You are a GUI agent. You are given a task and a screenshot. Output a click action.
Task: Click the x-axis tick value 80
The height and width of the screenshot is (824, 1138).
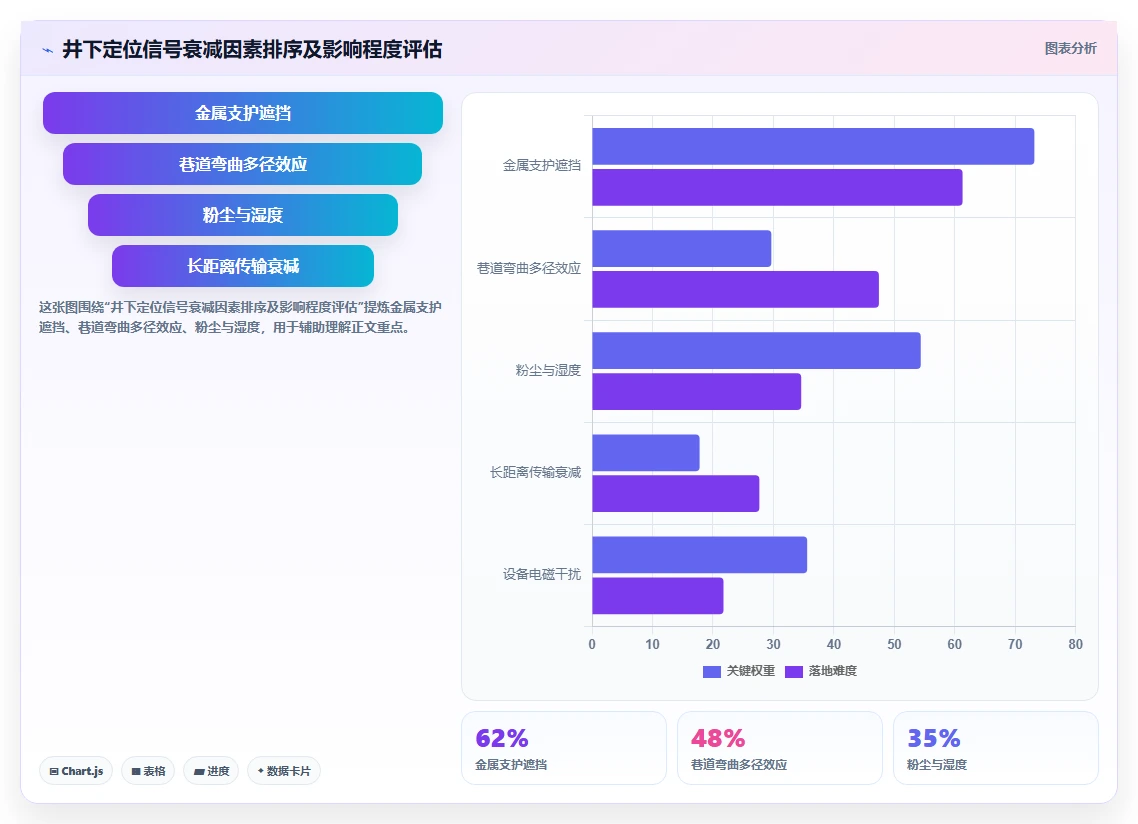pos(1076,645)
